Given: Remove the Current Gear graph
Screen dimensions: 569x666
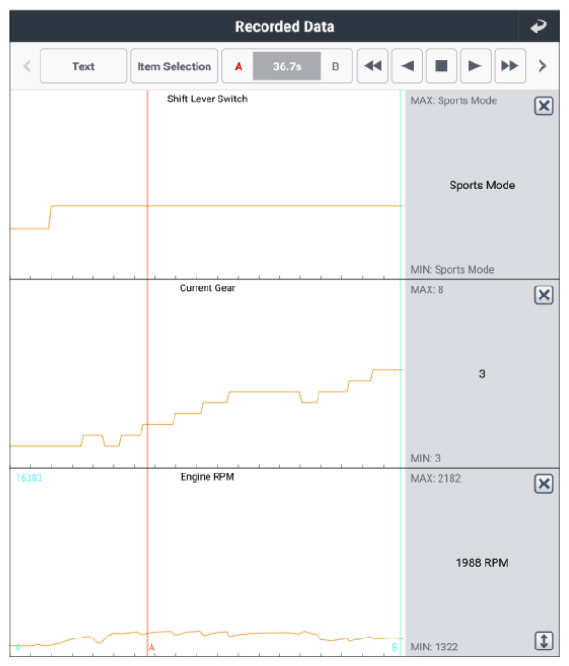Looking at the screenshot, I should (544, 295).
